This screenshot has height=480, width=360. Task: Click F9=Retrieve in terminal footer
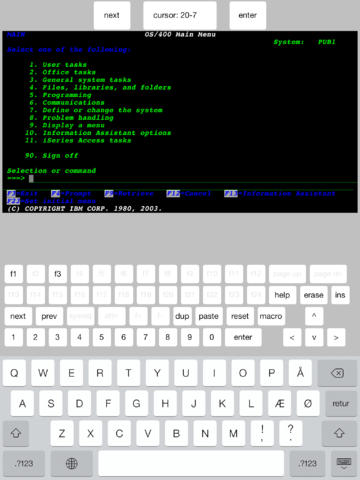pos(129,194)
